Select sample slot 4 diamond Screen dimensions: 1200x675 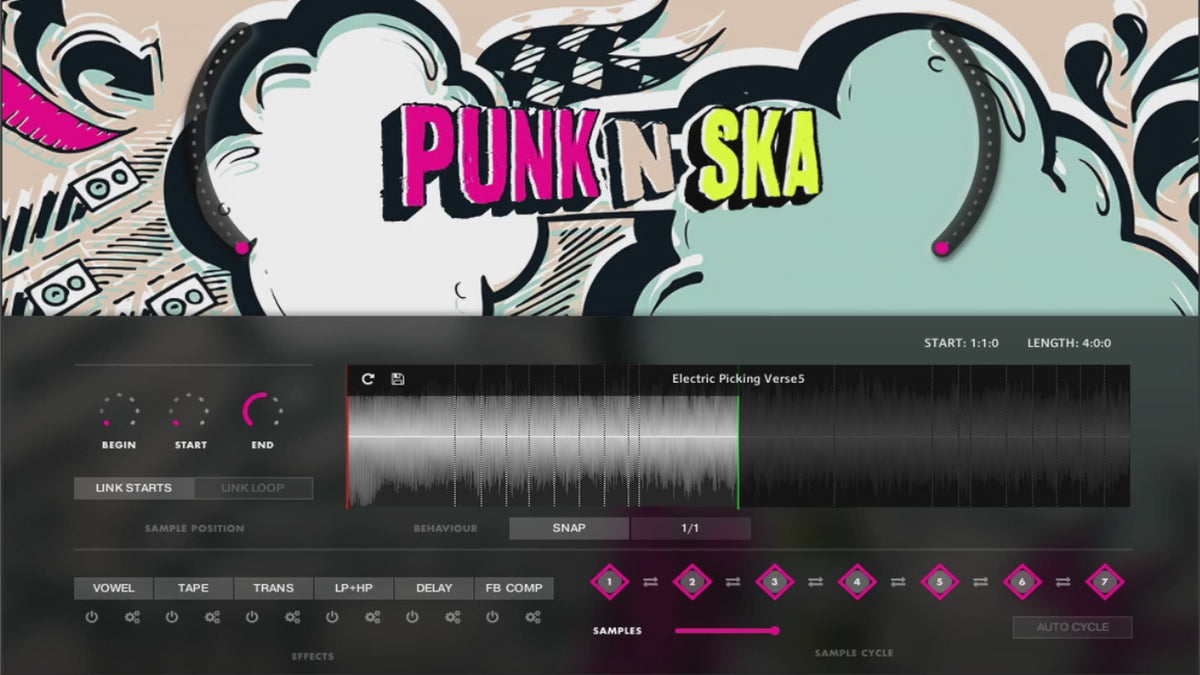point(857,581)
